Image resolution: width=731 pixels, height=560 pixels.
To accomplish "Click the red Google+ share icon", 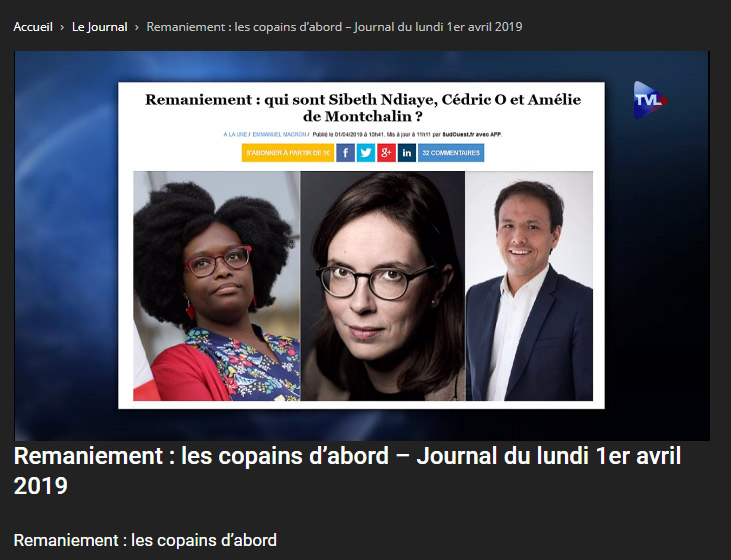I will [x=386, y=153].
